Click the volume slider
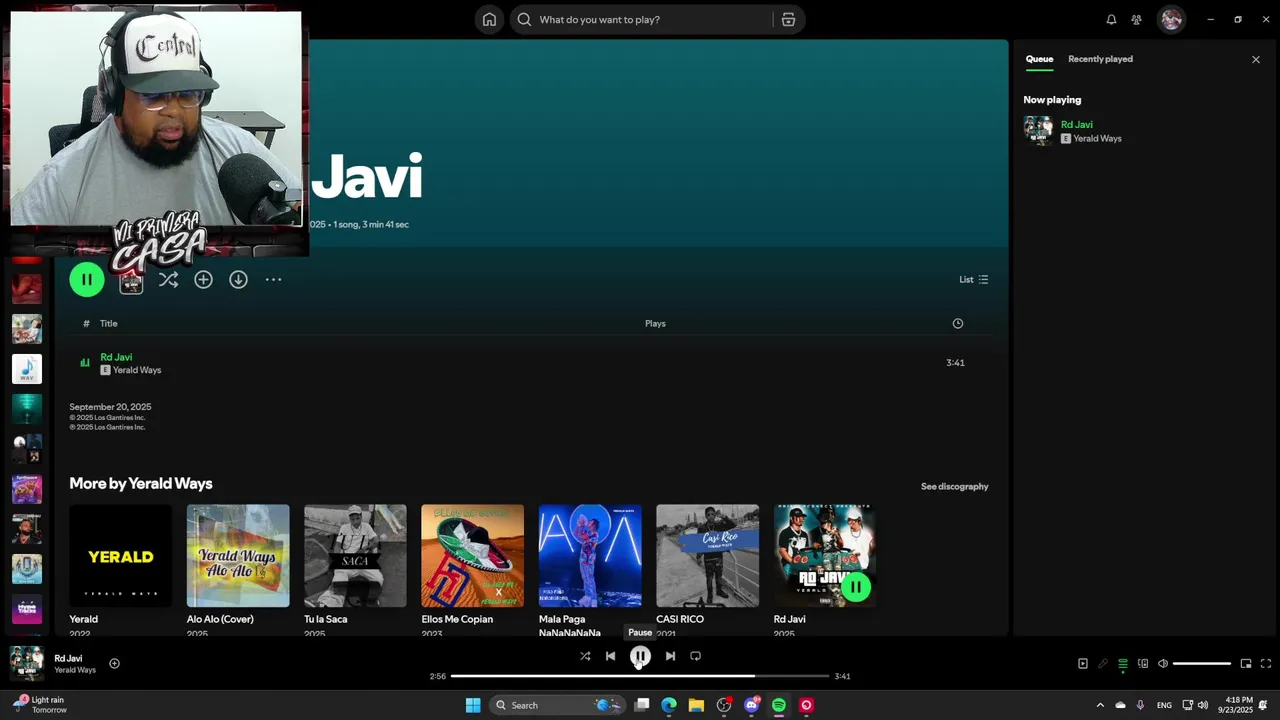The height and width of the screenshot is (720, 1280). (1202, 663)
